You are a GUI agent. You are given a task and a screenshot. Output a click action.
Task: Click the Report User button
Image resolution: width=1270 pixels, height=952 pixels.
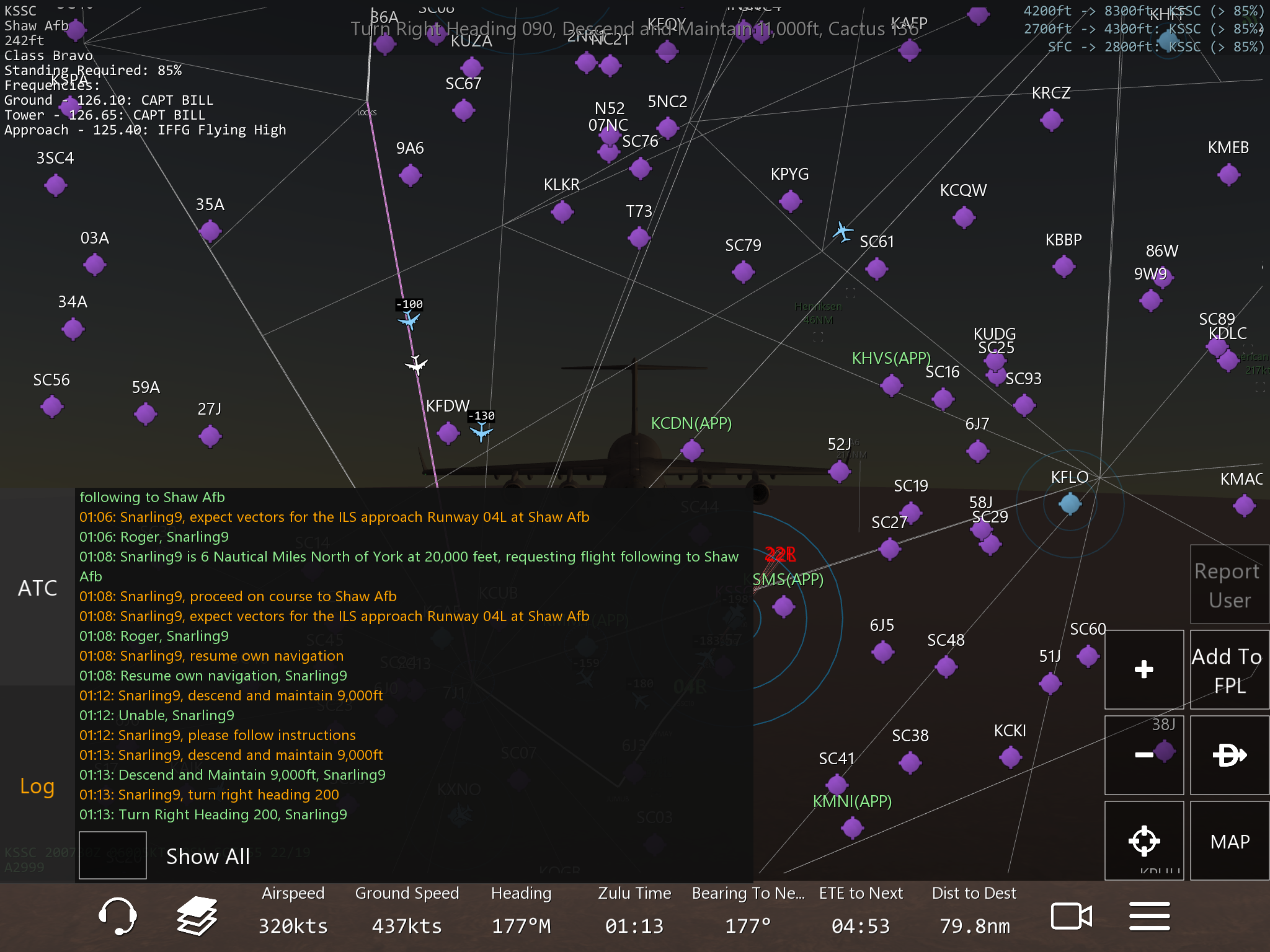(1229, 585)
